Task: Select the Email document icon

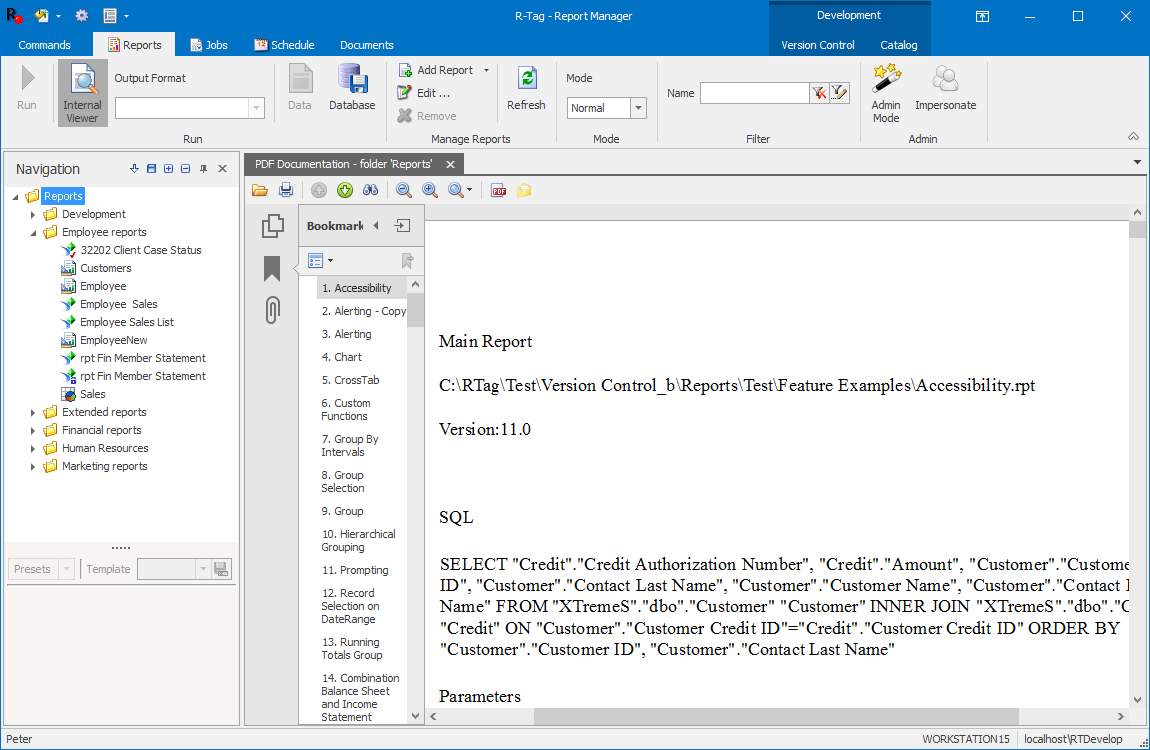Action: click(523, 190)
